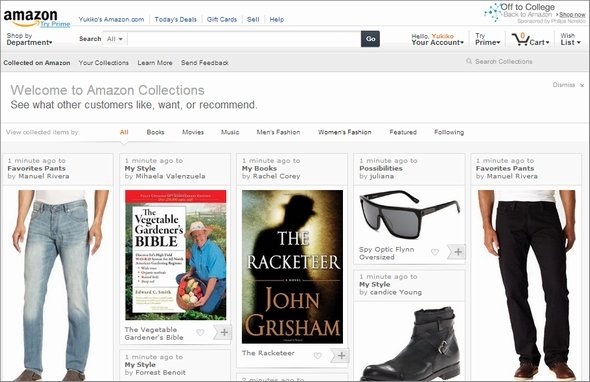590x382 pixels.
Task: Add Vegetable Gardener's Bible with plus icon
Action: [x=224, y=332]
